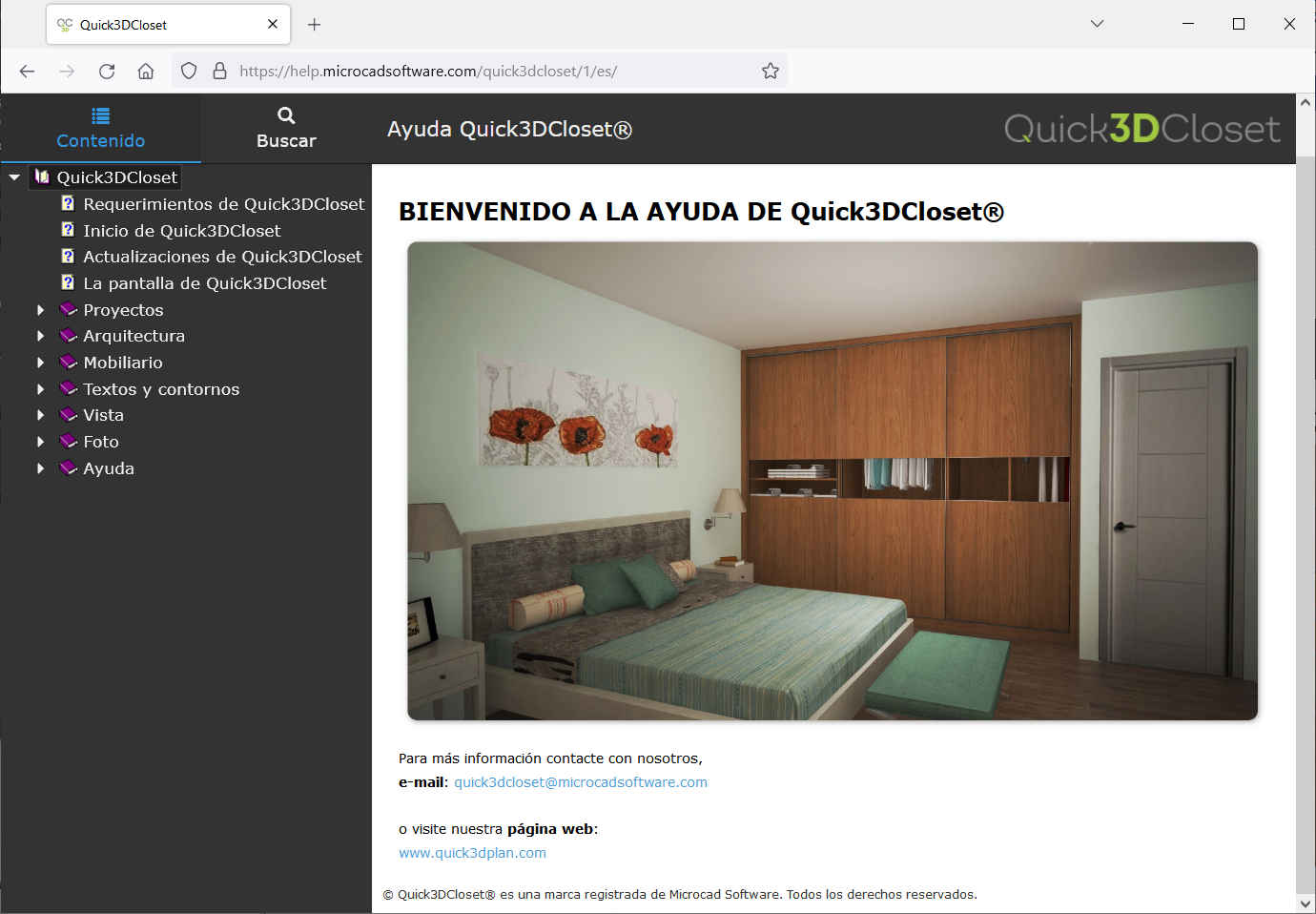1316x914 pixels.
Task: Collapse the Quick3DCloset root tree node
Action: pyautogui.click(x=14, y=177)
